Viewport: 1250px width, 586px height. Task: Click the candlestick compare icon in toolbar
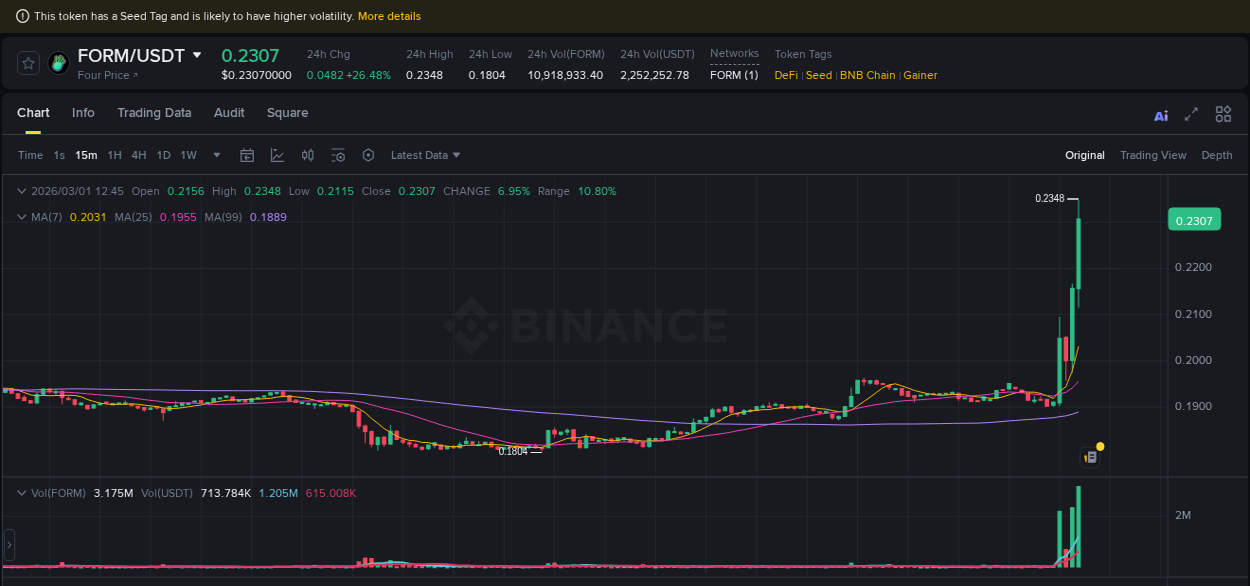coord(307,155)
